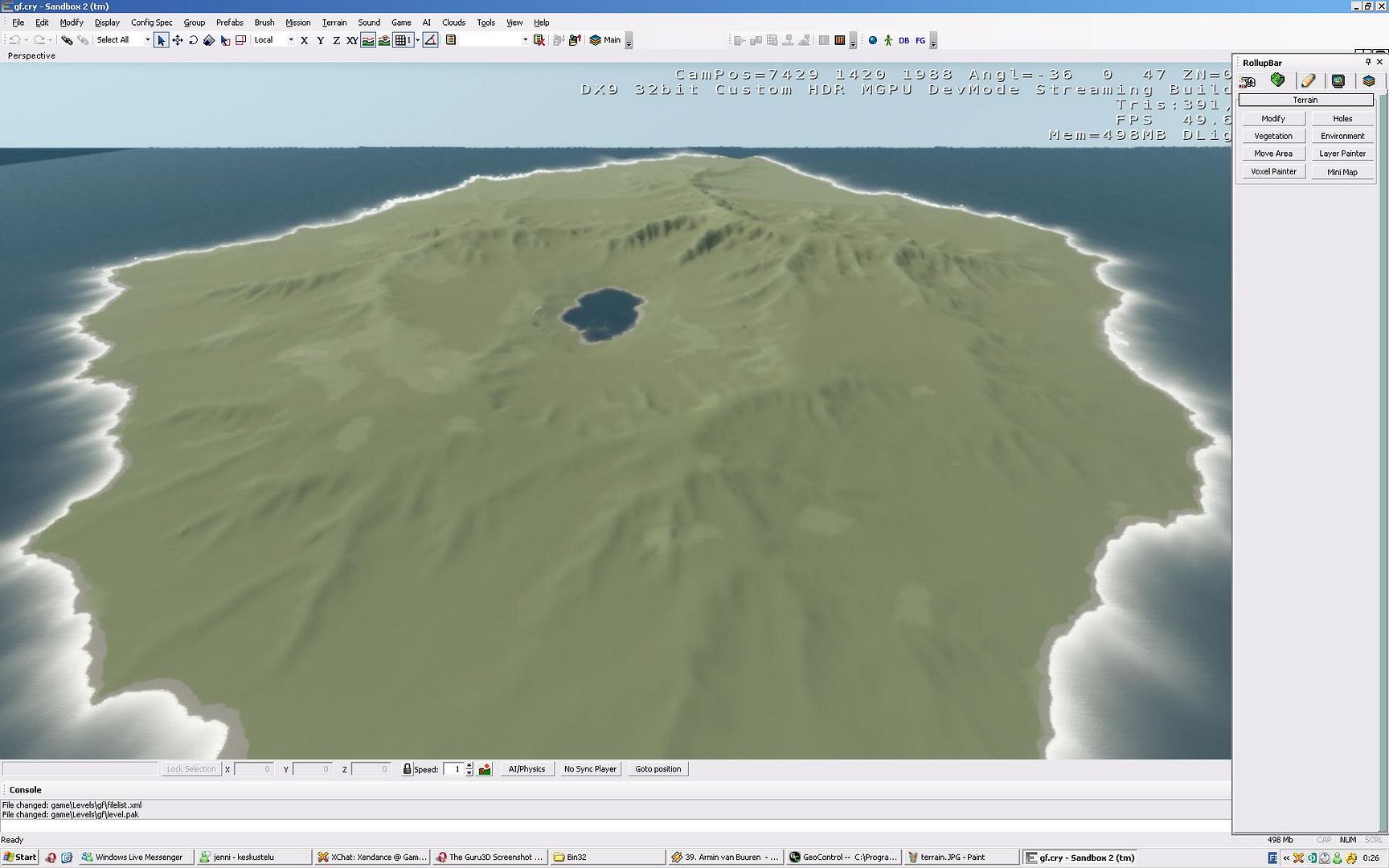Expand the grid snap size dropdown arrow
The image size is (1389, 868).
pyautogui.click(x=417, y=40)
